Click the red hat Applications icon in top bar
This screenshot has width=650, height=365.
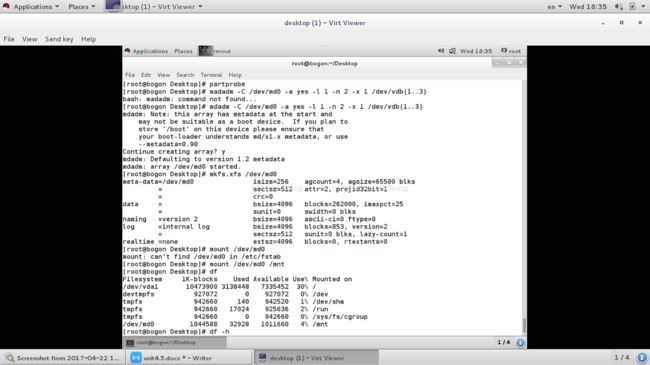[x=6, y=6]
